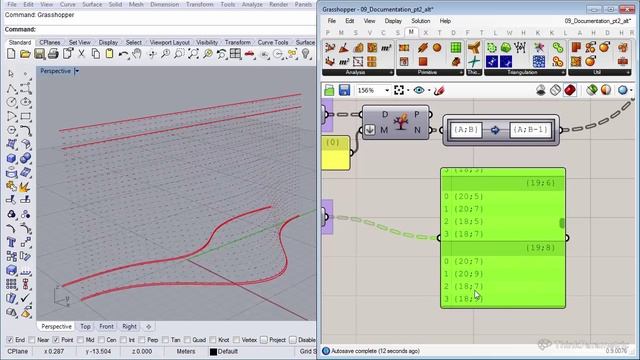Open dropdown arrow beside Zoom Extents icon
Screen dimensions: 640x360
tap(408, 91)
